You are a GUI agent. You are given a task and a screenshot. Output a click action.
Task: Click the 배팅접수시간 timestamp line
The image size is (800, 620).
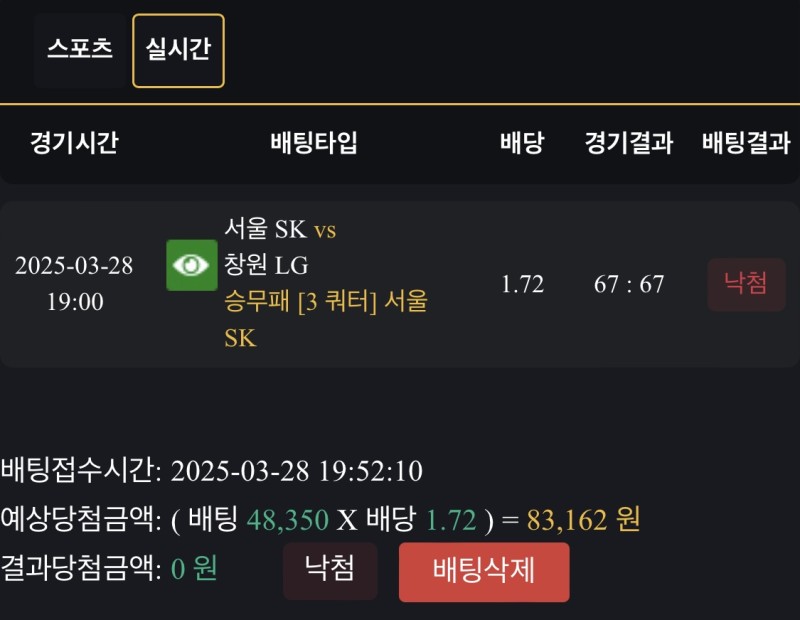tap(212, 470)
